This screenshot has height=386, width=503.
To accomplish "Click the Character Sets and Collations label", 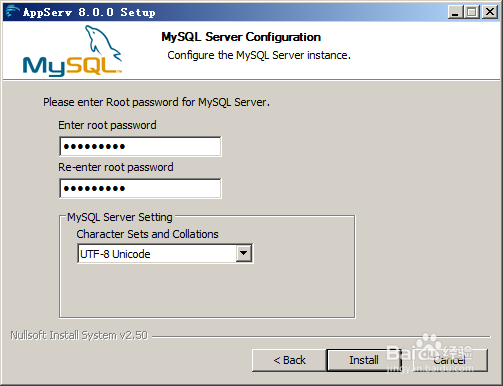I will click(147, 234).
